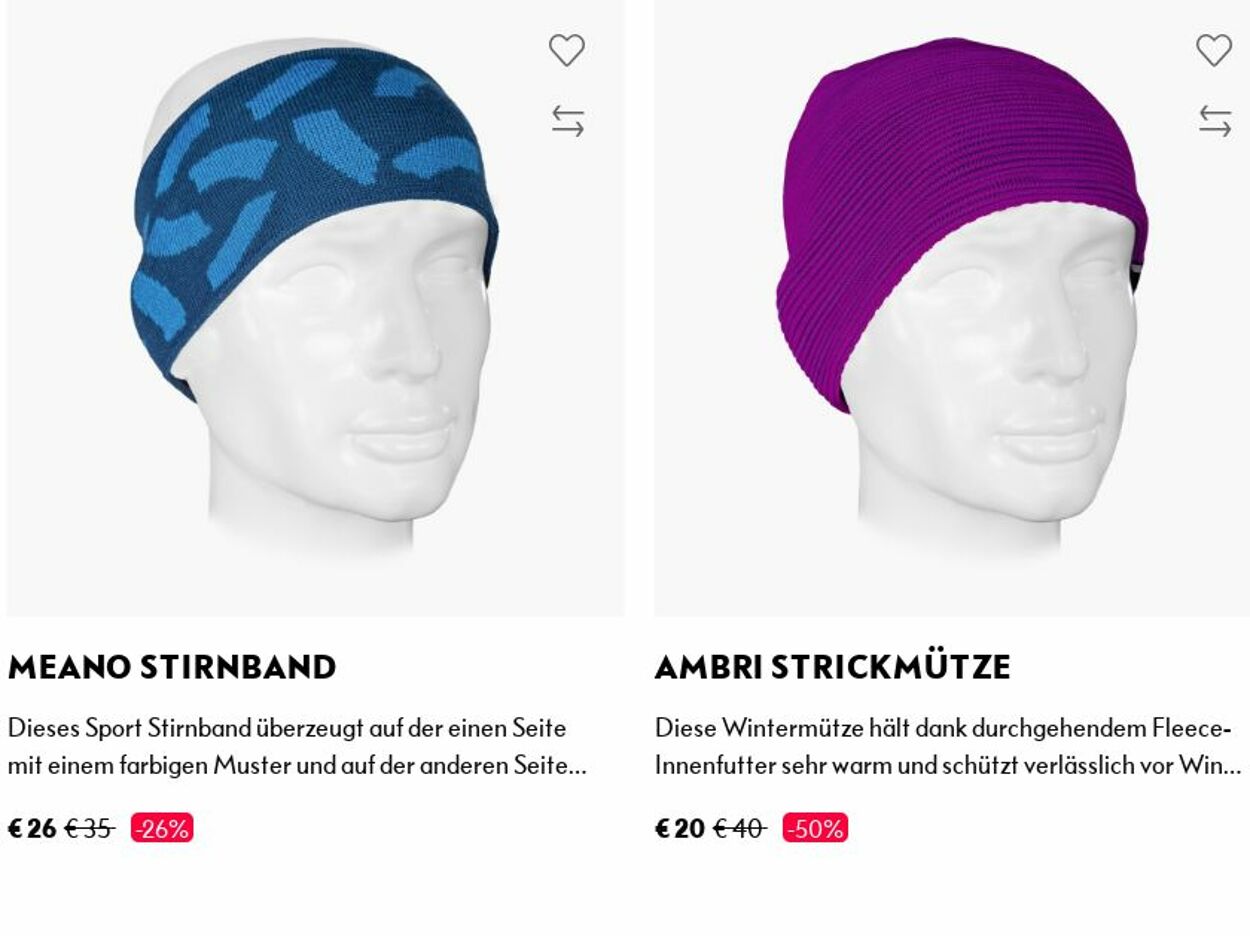Image resolution: width=1250 pixels, height=936 pixels.
Task: Click the truncated text ending 'anderen Seite…'
Action: 297,766
